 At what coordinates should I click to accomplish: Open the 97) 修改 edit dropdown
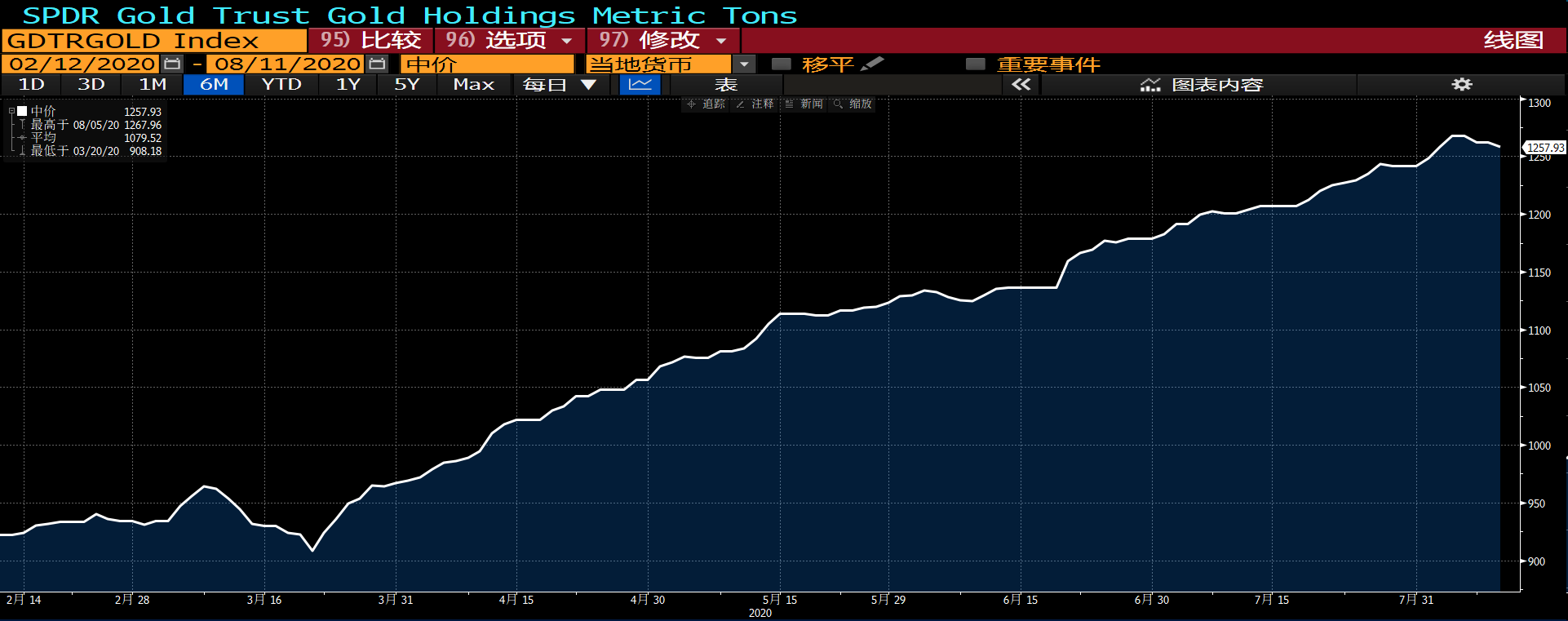tap(662, 40)
